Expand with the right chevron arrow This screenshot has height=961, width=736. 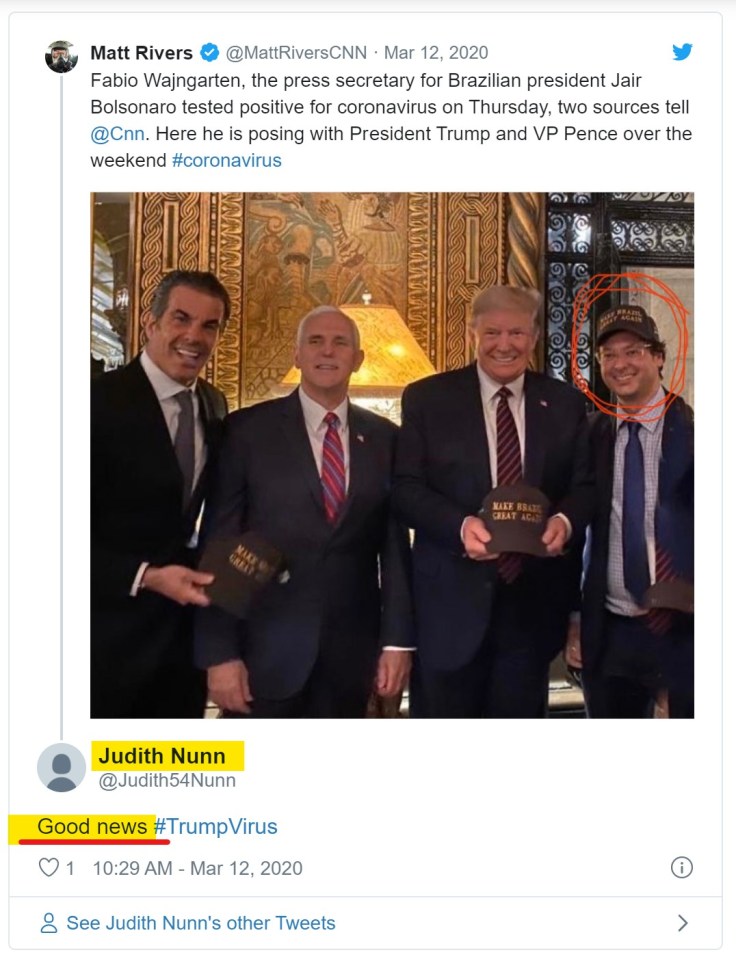click(683, 923)
